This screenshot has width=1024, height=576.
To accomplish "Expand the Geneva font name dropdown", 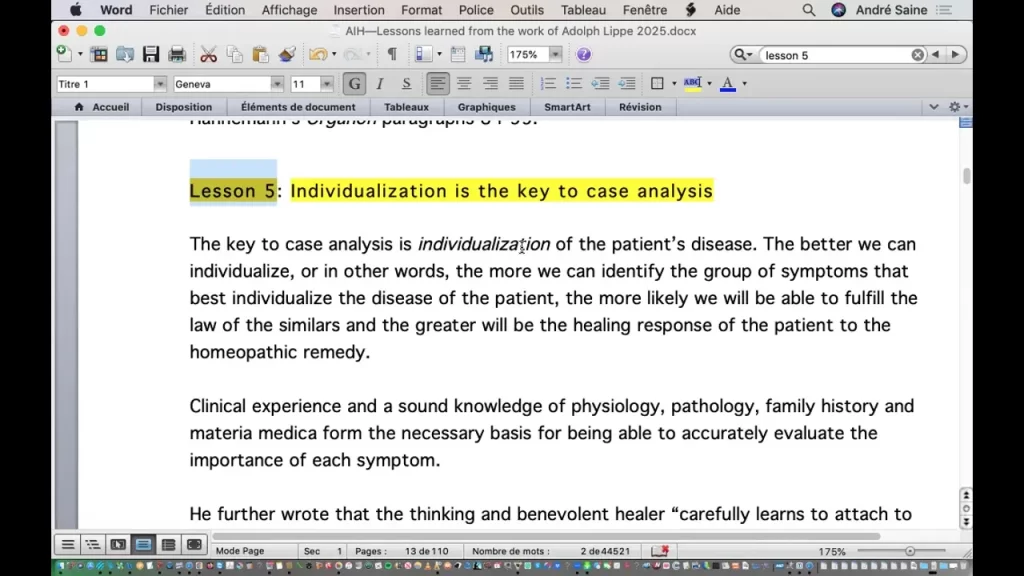I will tap(277, 84).
